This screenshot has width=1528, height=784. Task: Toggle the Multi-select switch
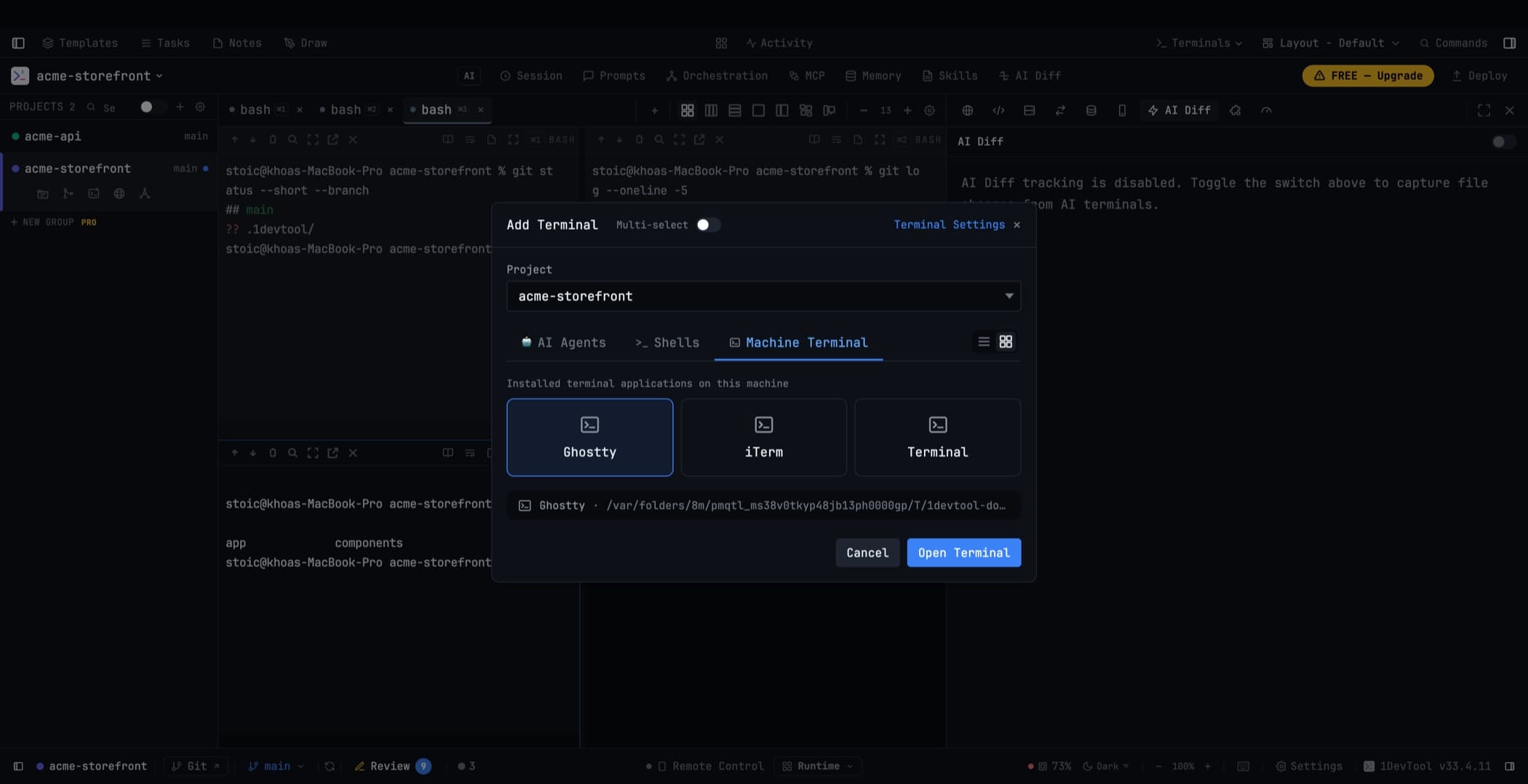708,225
